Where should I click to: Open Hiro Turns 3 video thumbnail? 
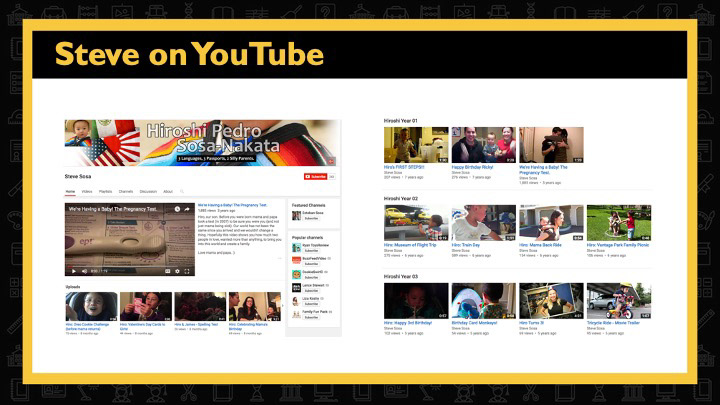(551, 301)
